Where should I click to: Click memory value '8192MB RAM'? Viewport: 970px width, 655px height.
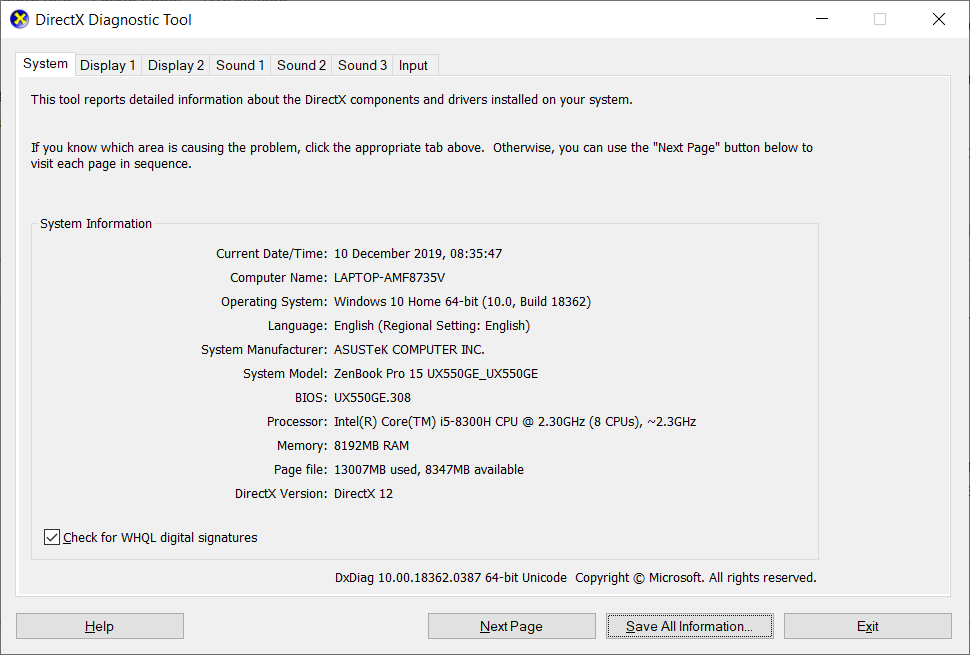click(x=371, y=445)
